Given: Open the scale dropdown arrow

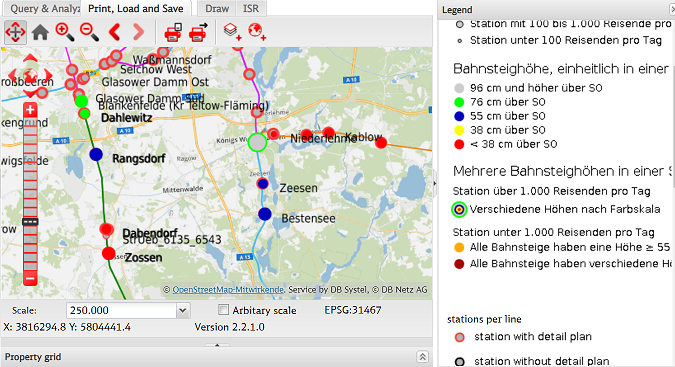Looking at the screenshot, I should pyautogui.click(x=183, y=310).
